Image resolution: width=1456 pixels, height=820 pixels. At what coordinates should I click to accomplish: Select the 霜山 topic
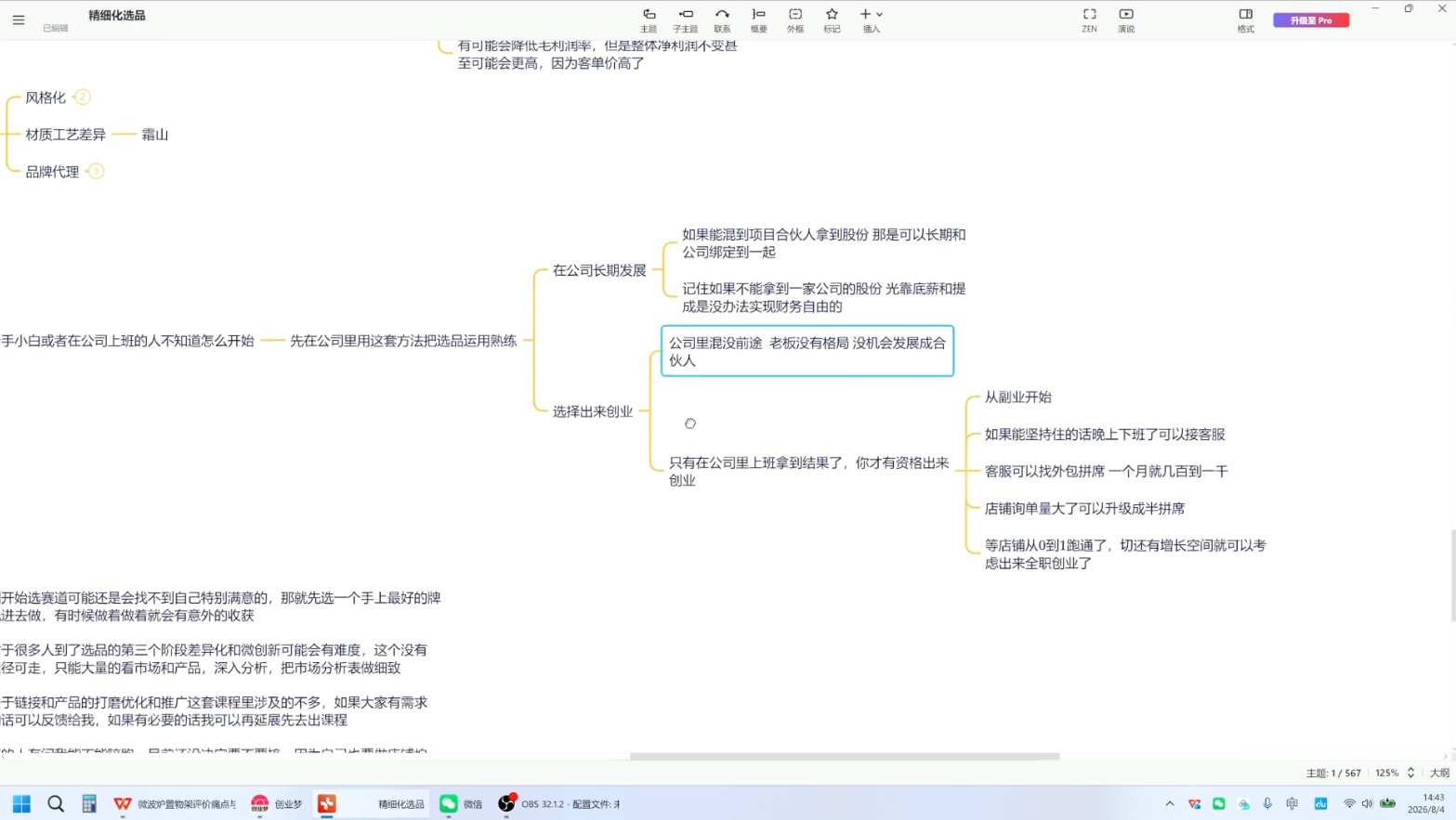[x=155, y=135]
